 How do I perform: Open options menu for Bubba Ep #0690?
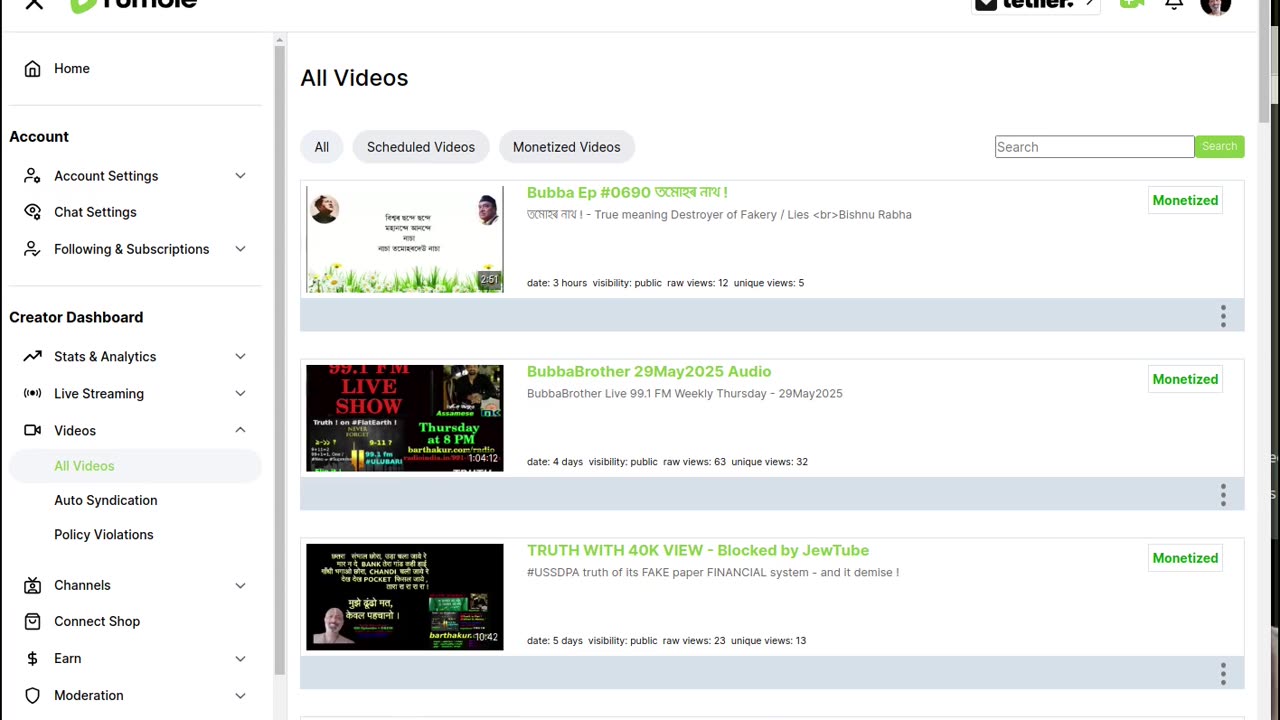[1223, 316]
